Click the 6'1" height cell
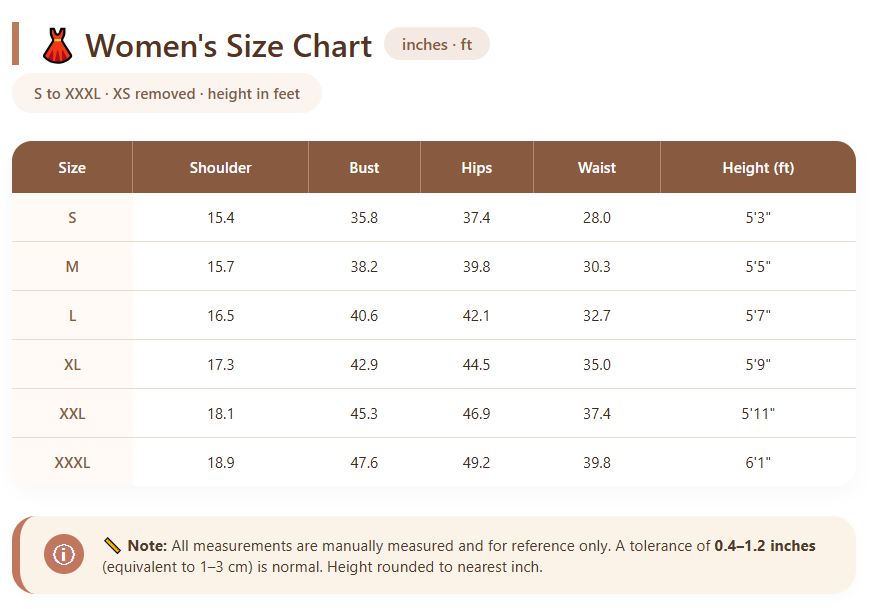Image resolution: width=875 pixels, height=609 pixels. pyautogui.click(x=757, y=462)
